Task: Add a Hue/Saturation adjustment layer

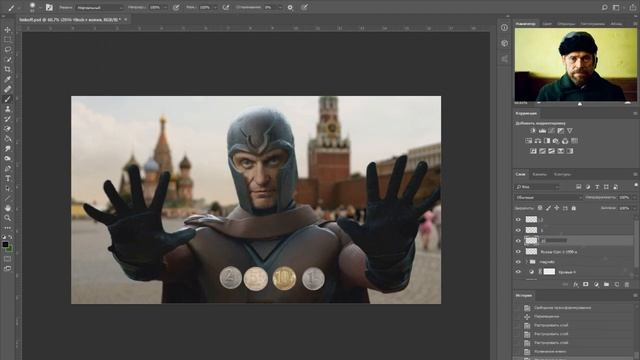Action: pos(529,141)
